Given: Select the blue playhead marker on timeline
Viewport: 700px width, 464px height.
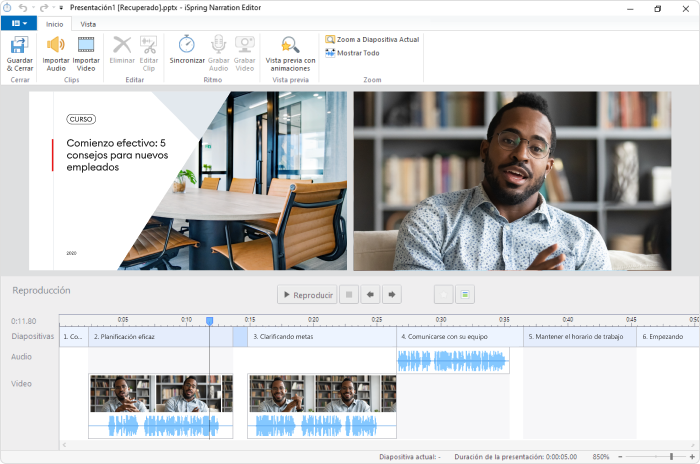Looking at the screenshot, I should click(209, 321).
